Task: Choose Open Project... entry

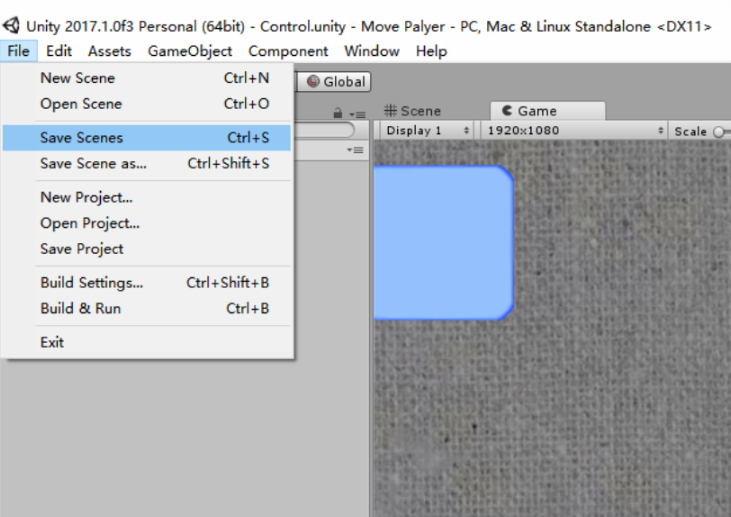Action: pyautogui.click(x=147, y=223)
